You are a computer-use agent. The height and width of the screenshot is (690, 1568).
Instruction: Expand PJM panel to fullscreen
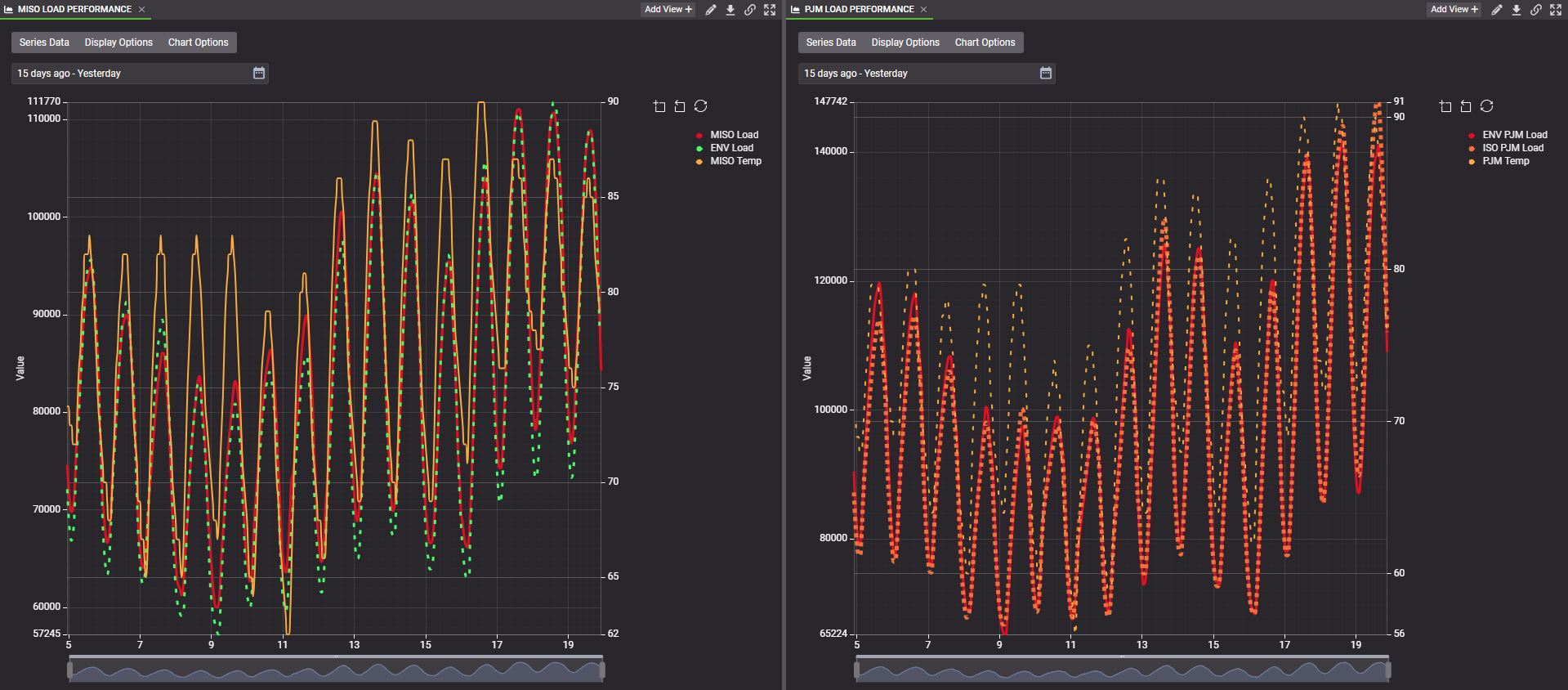(1556, 10)
